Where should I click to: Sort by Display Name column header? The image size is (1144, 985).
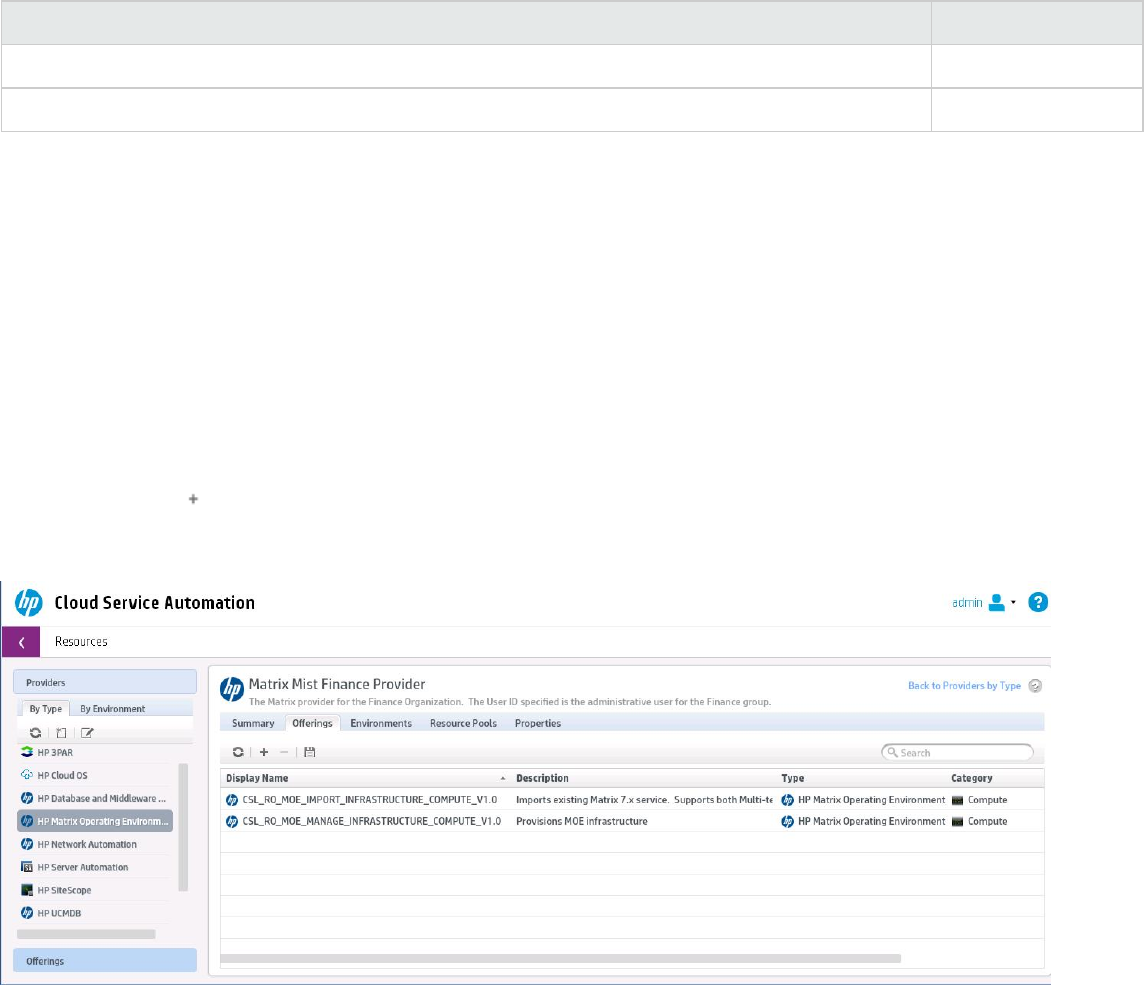coord(257,779)
